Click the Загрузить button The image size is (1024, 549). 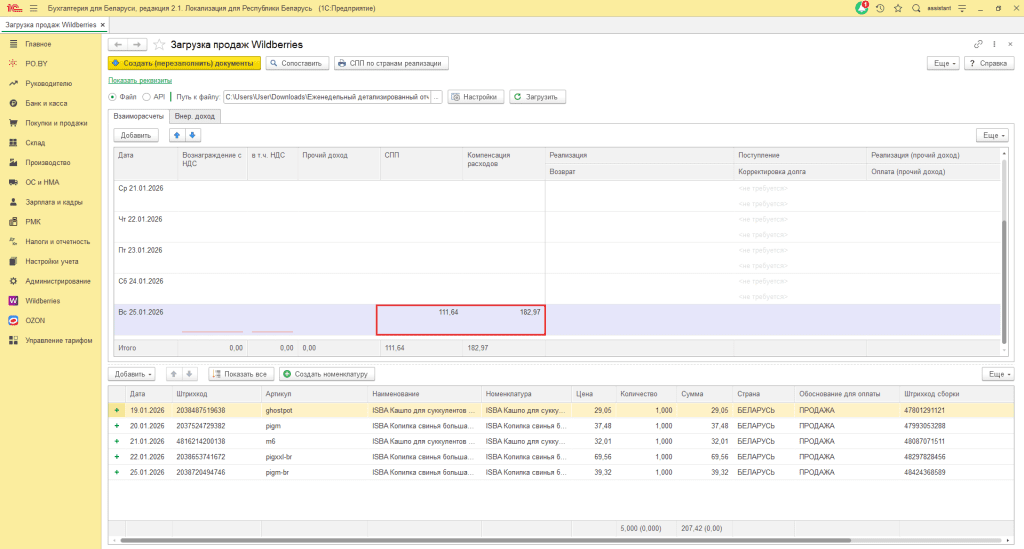tap(537, 97)
